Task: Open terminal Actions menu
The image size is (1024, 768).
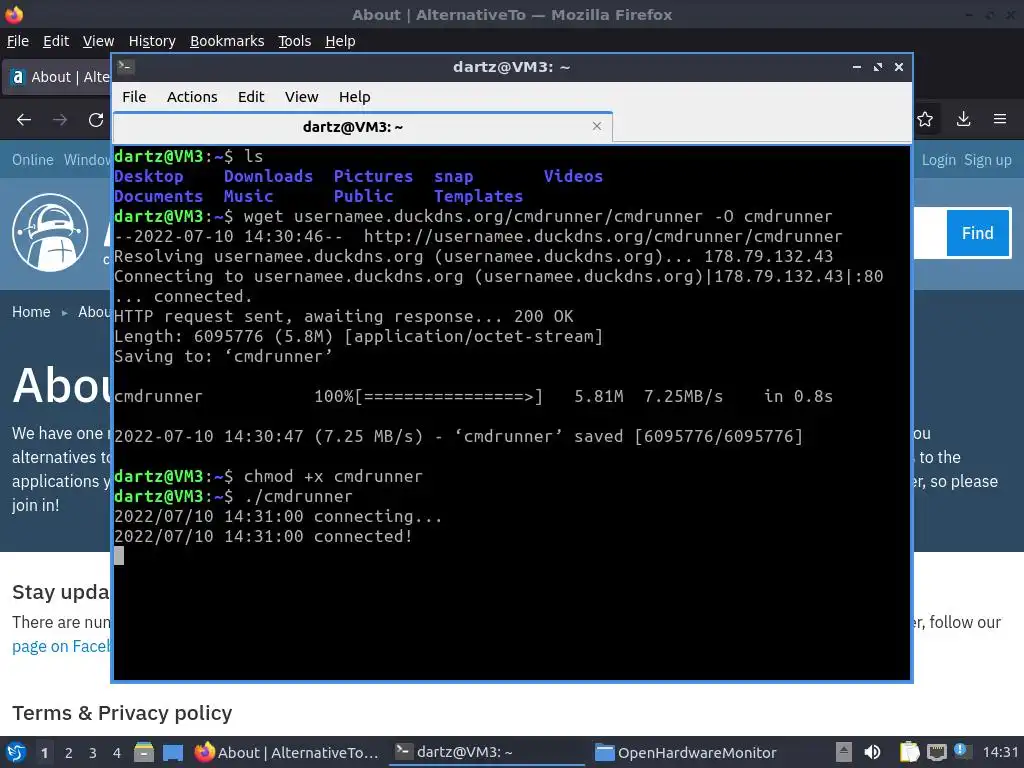Action: pos(192,97)
